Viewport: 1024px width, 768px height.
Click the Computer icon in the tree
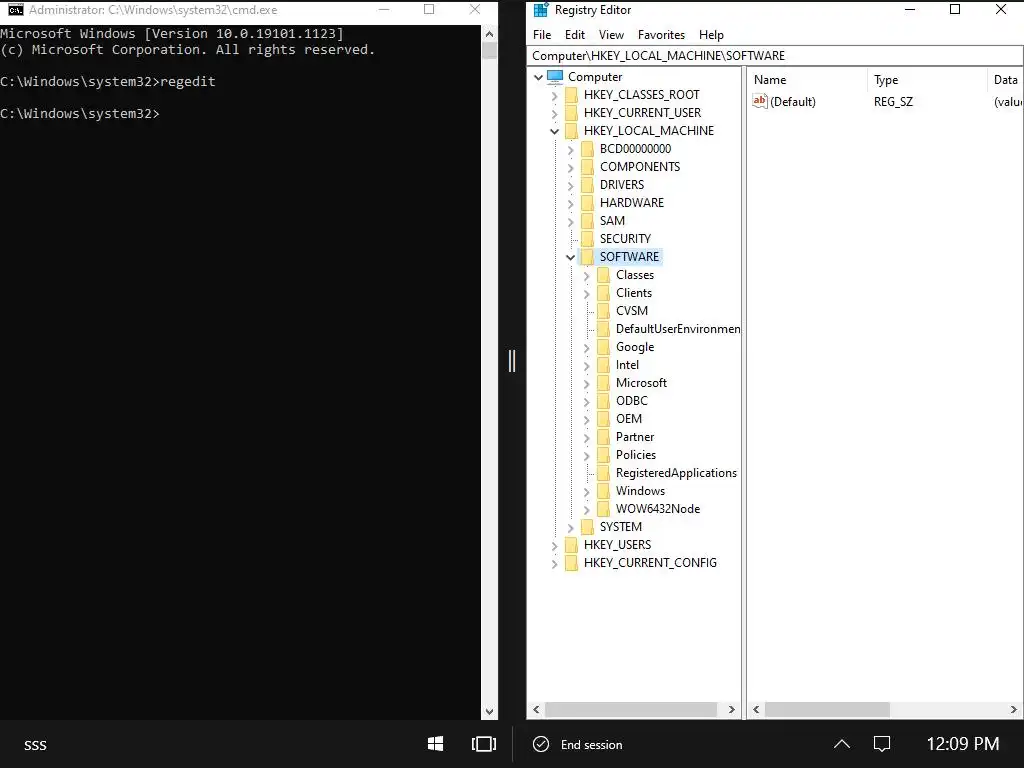pos(555,77)
